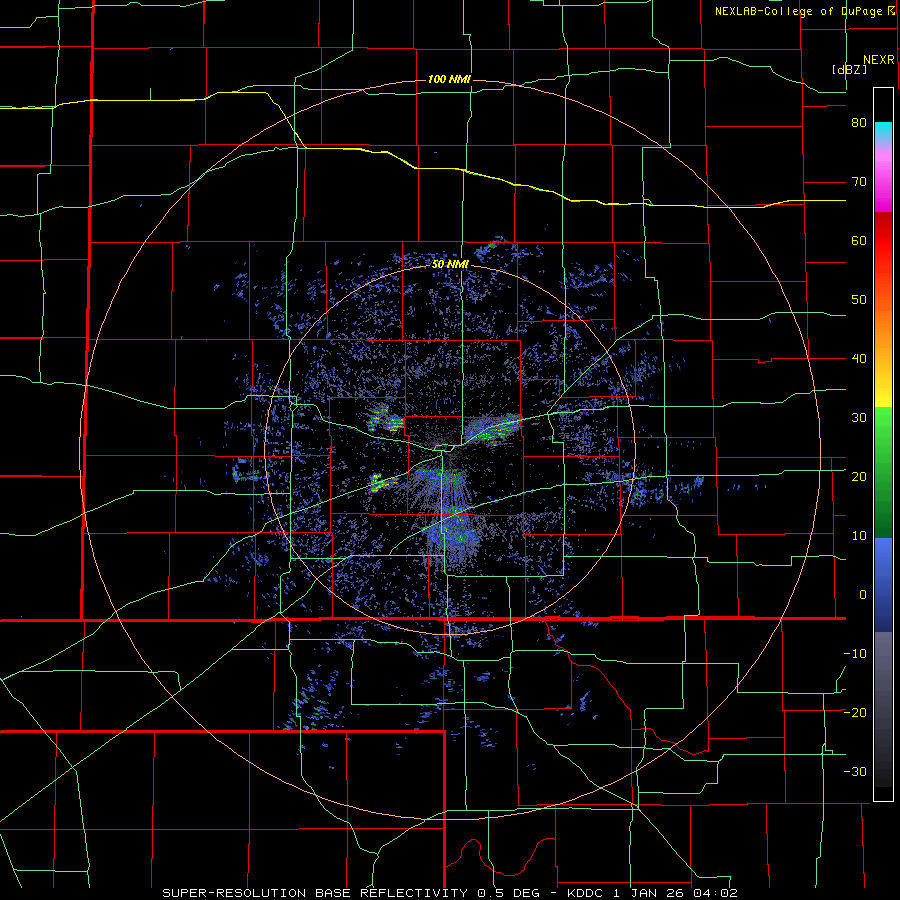Click the 70 value on dBZ scale
This screenshot has width=900, height=900.
coord(859,182)
